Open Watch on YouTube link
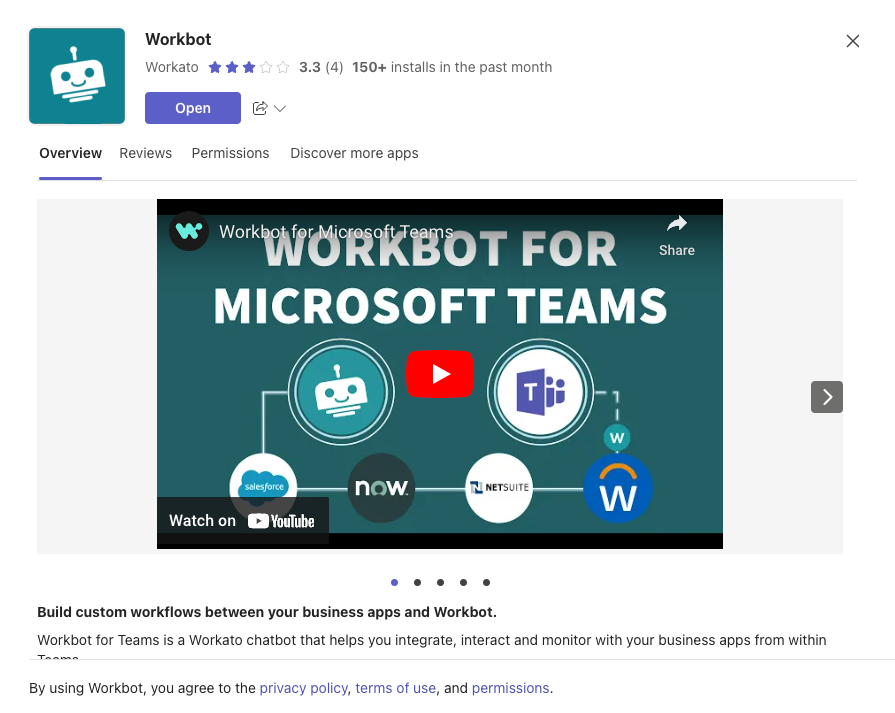 (242, 520)
